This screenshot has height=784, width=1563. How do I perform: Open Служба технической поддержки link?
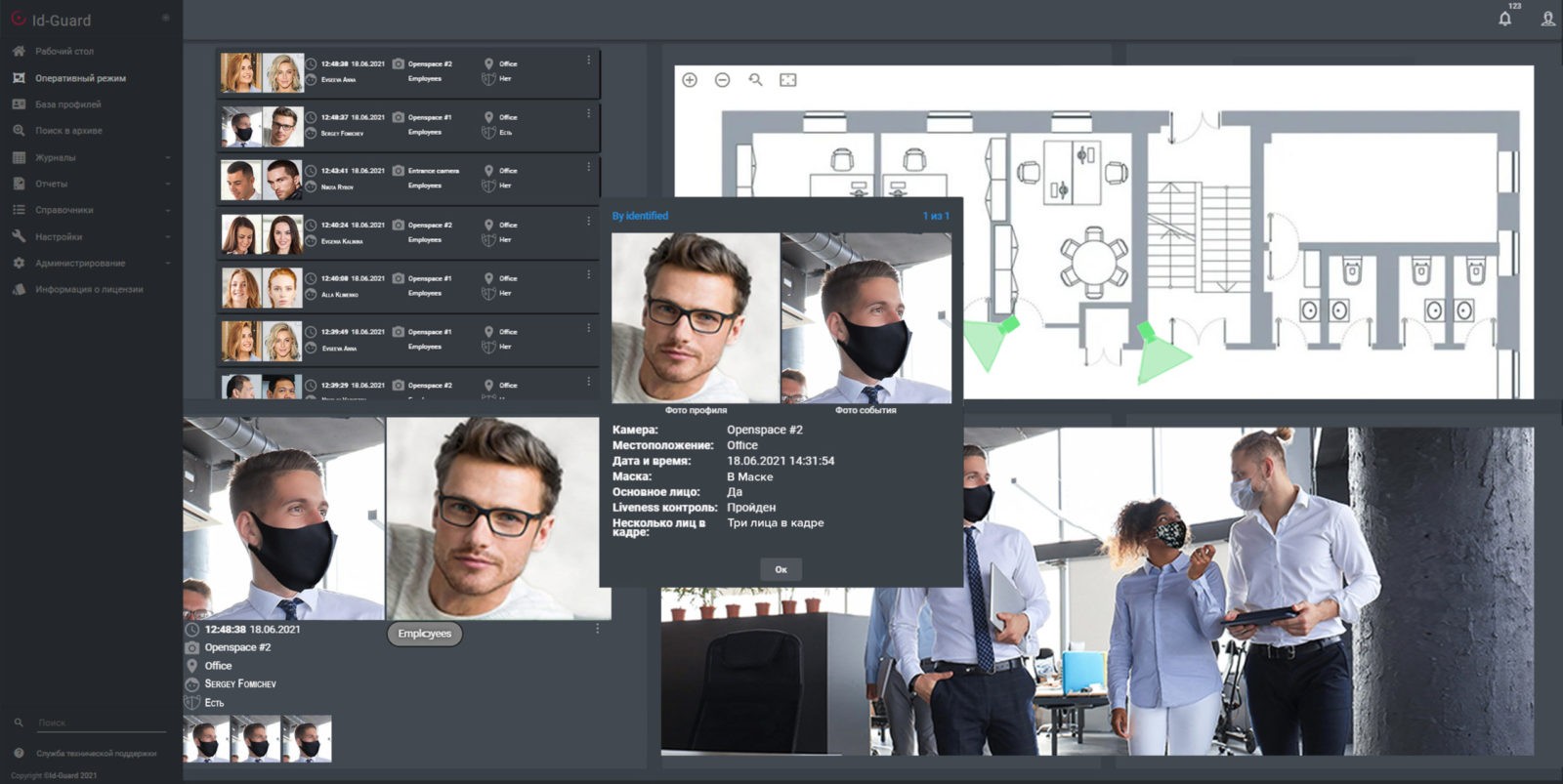tap(96, 754)
